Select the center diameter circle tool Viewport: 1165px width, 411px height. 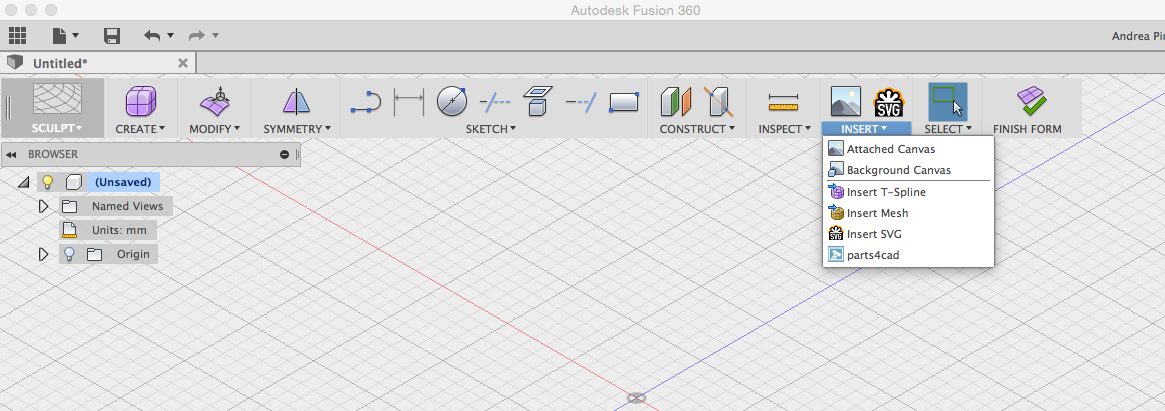click(x=453, y=102)
